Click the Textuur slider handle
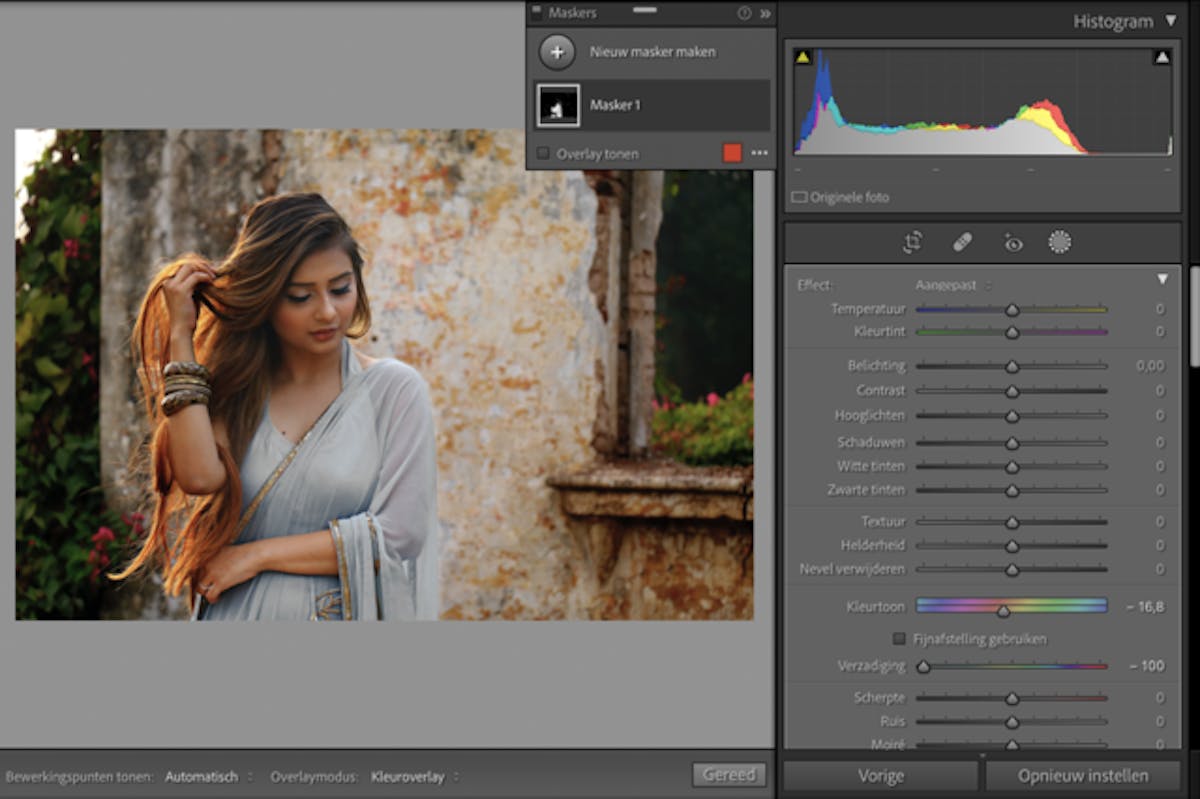Viewport: 1200px width, 799px height. point(1012,522)
